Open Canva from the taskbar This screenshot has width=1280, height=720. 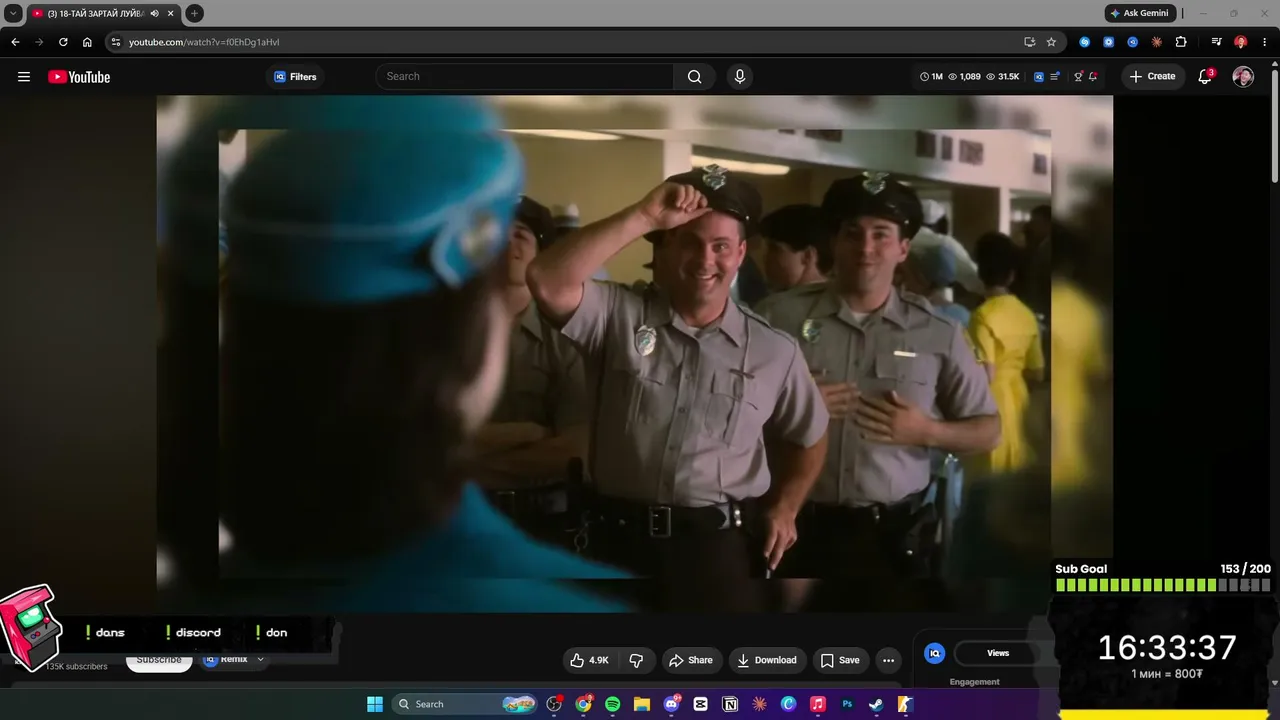789,704
